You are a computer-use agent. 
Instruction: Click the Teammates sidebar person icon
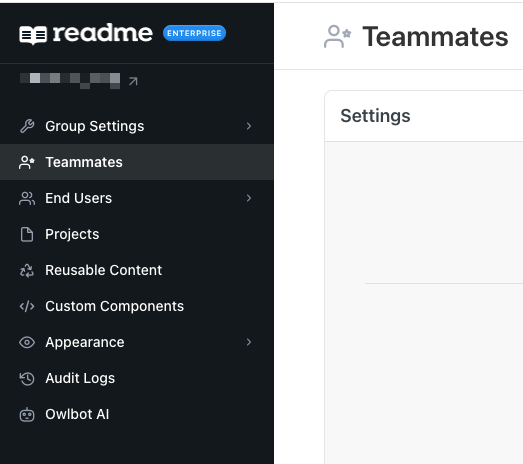click(x=27, y=162)
